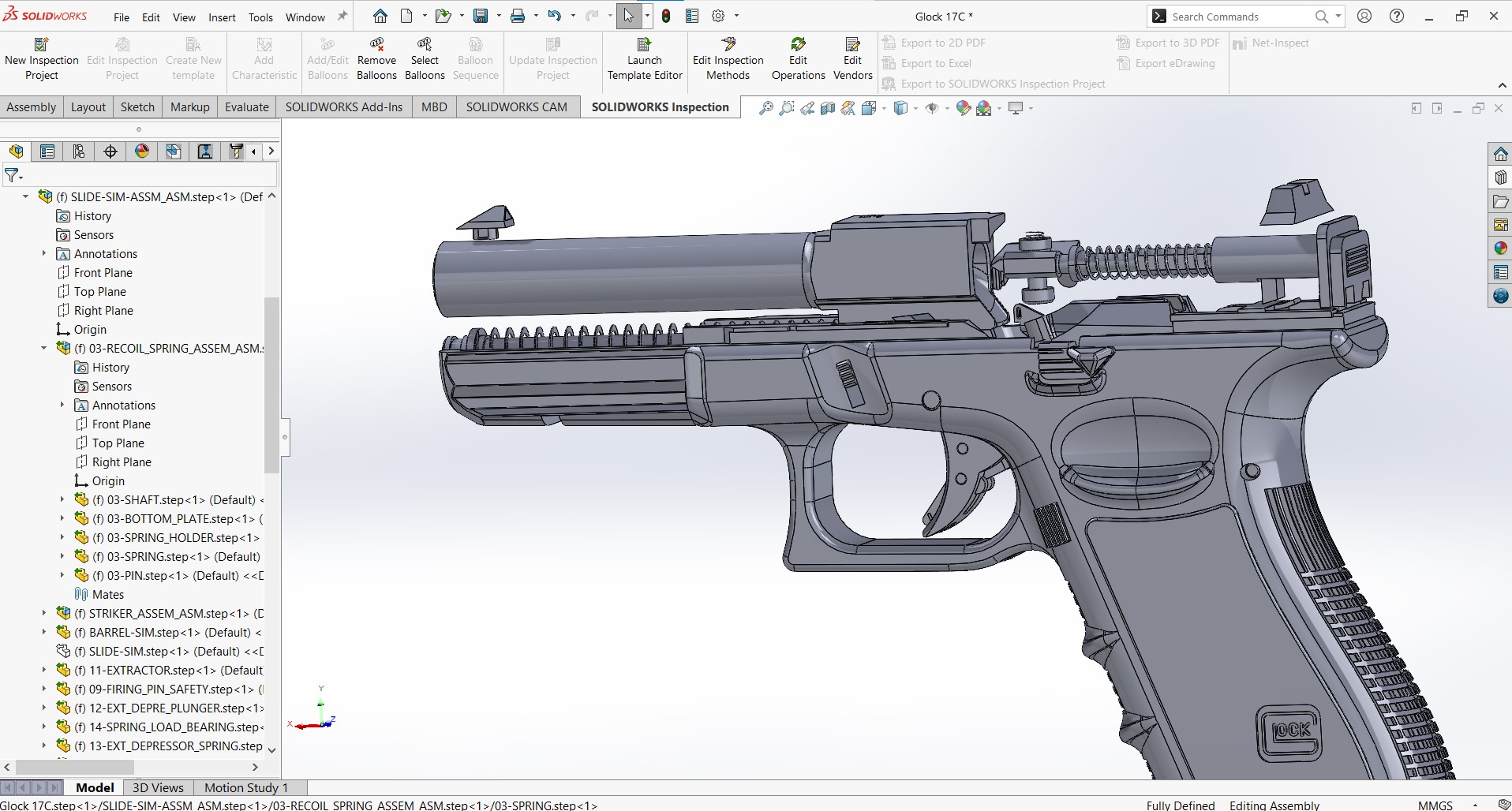This screenshot has height=811, width=1512.
Task: Click the feature tree vertical scrollbar
Action: click(x=271, y=385)
